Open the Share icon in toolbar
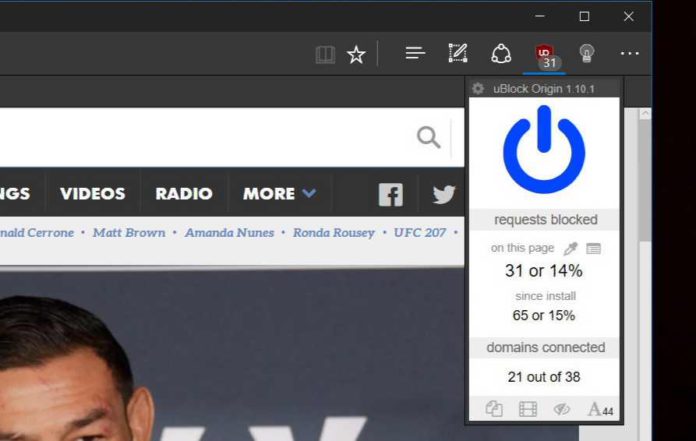 pyautogui.click(x=501, y=54)
